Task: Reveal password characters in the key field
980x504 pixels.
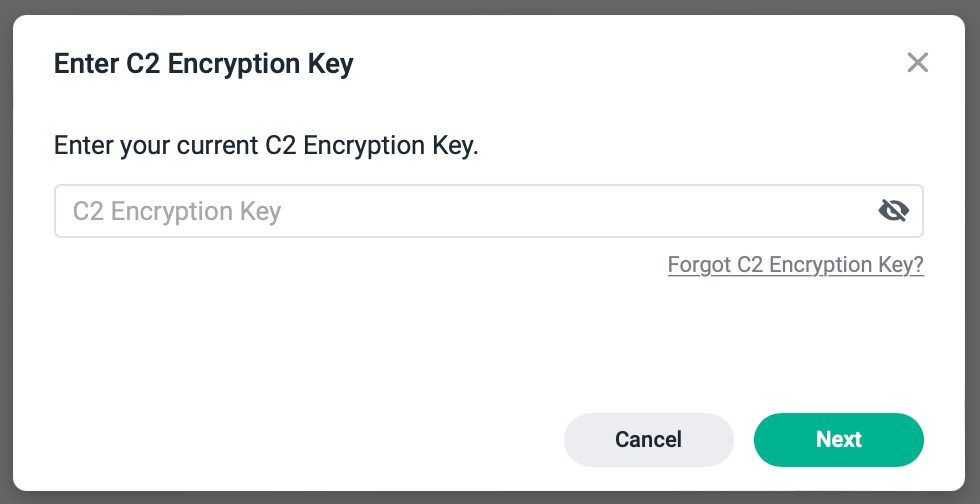Action: (894, 211)
